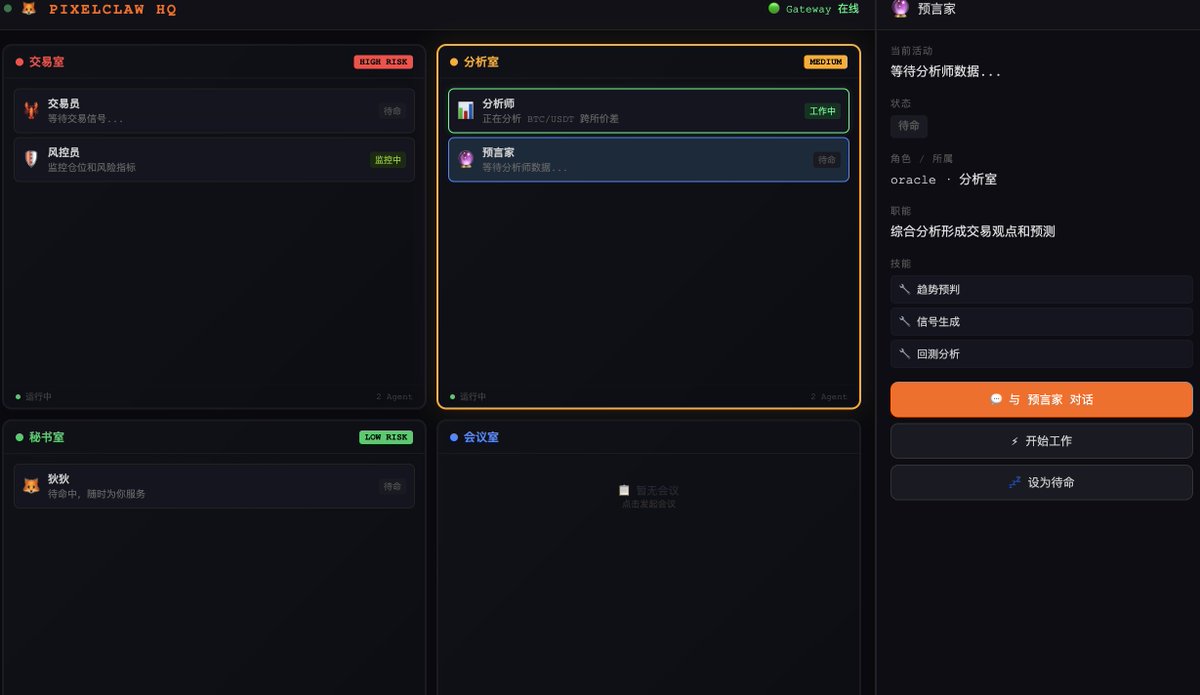
Task: Click the fox icon for 狄狄
Action: pyautogui.click(x=31, y=486)
